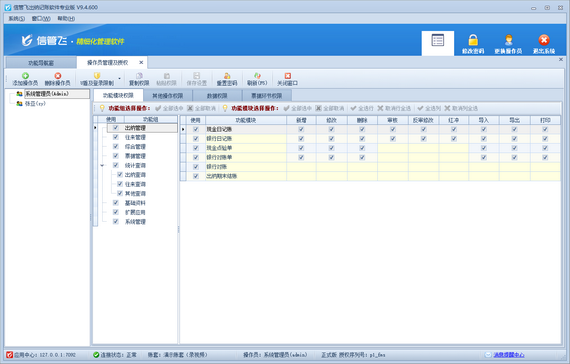Click the 关闭窗口 red icon in toolbar
Image resolution: width=570 pixels, height=364 pixels.
click(288, 76)
